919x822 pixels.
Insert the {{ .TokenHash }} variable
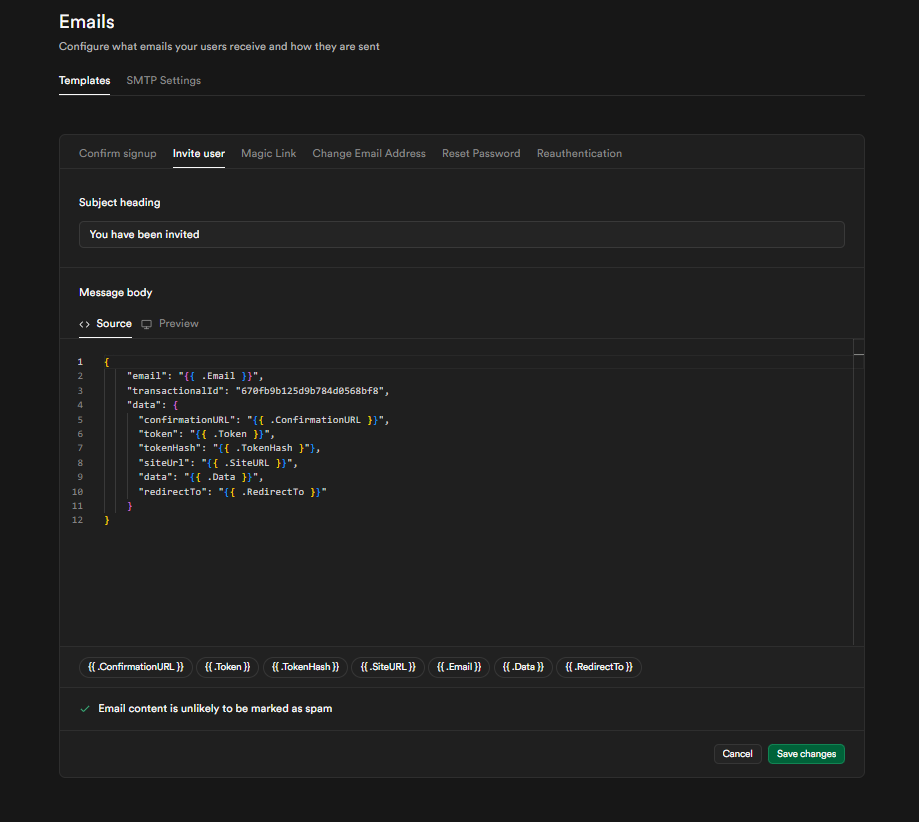pyautogui.click(x=304, y=667)
